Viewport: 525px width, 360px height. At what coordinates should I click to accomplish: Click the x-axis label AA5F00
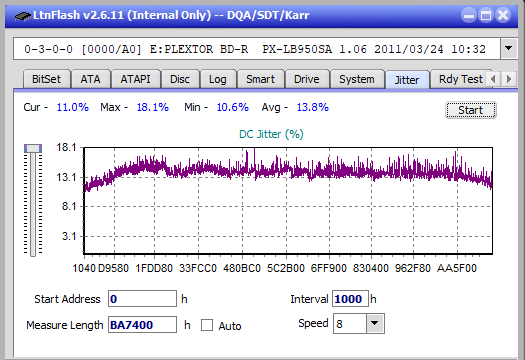457,268
